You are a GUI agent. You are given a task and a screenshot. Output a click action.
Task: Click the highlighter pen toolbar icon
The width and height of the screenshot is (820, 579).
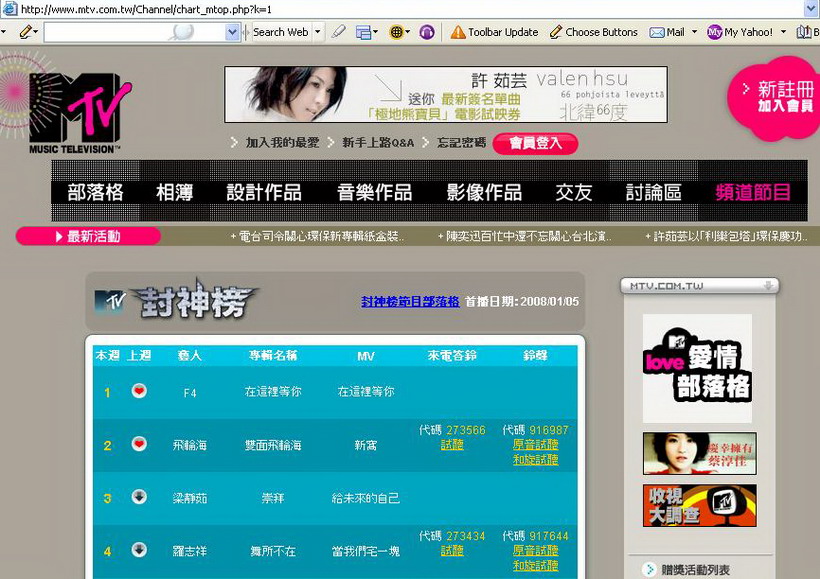[x=338, y=32]
